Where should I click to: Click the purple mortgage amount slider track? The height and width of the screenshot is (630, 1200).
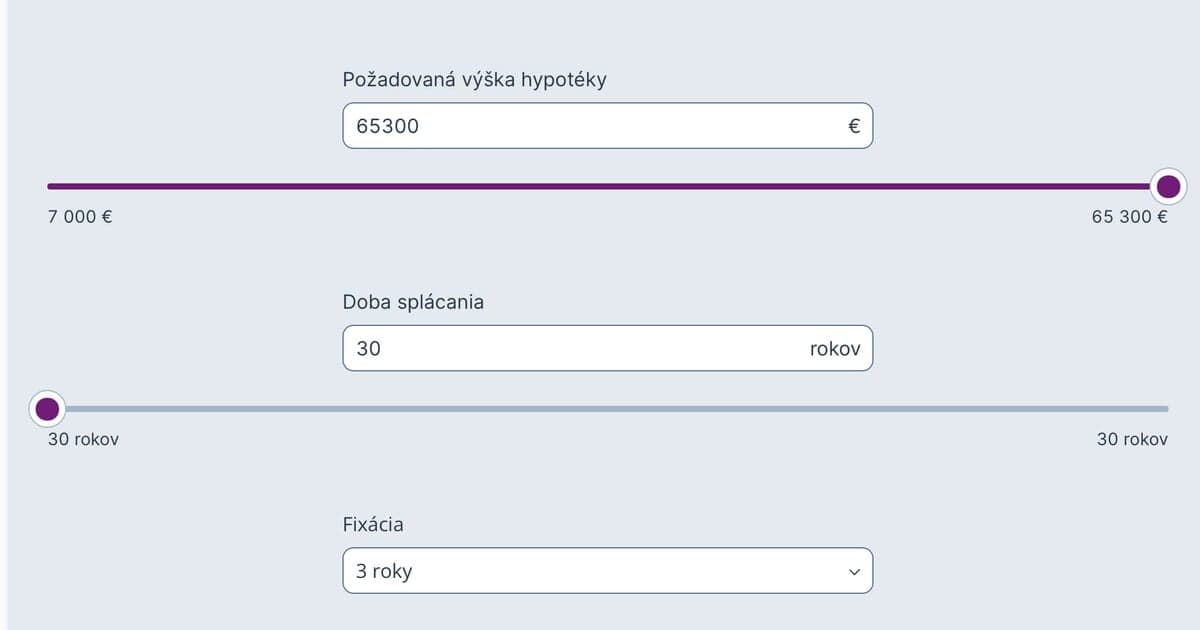pos(600,184)
